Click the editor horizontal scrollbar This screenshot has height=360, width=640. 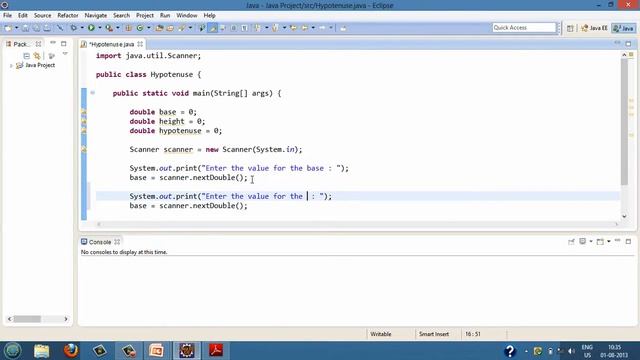[357, 224]
